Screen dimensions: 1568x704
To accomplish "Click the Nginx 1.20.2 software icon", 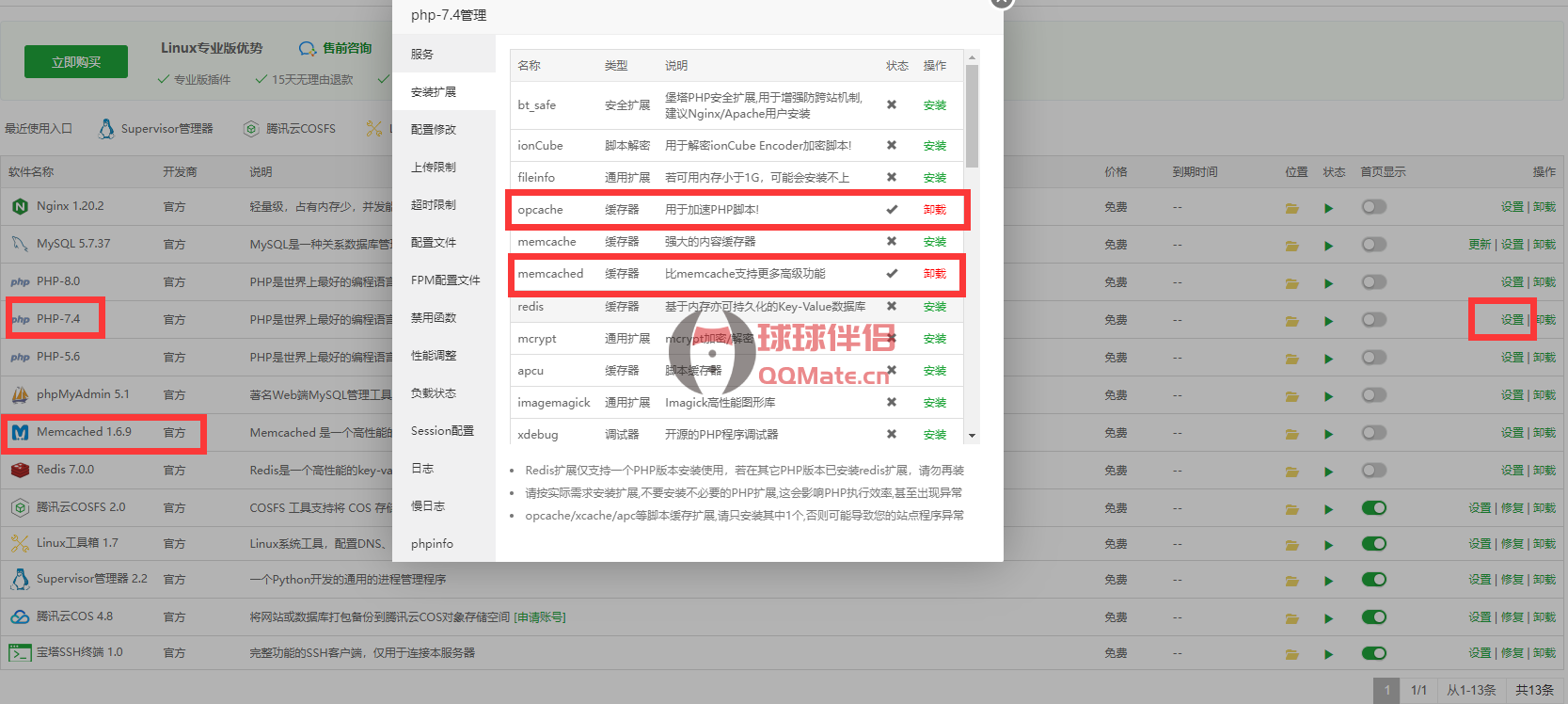I will (20, 206).
